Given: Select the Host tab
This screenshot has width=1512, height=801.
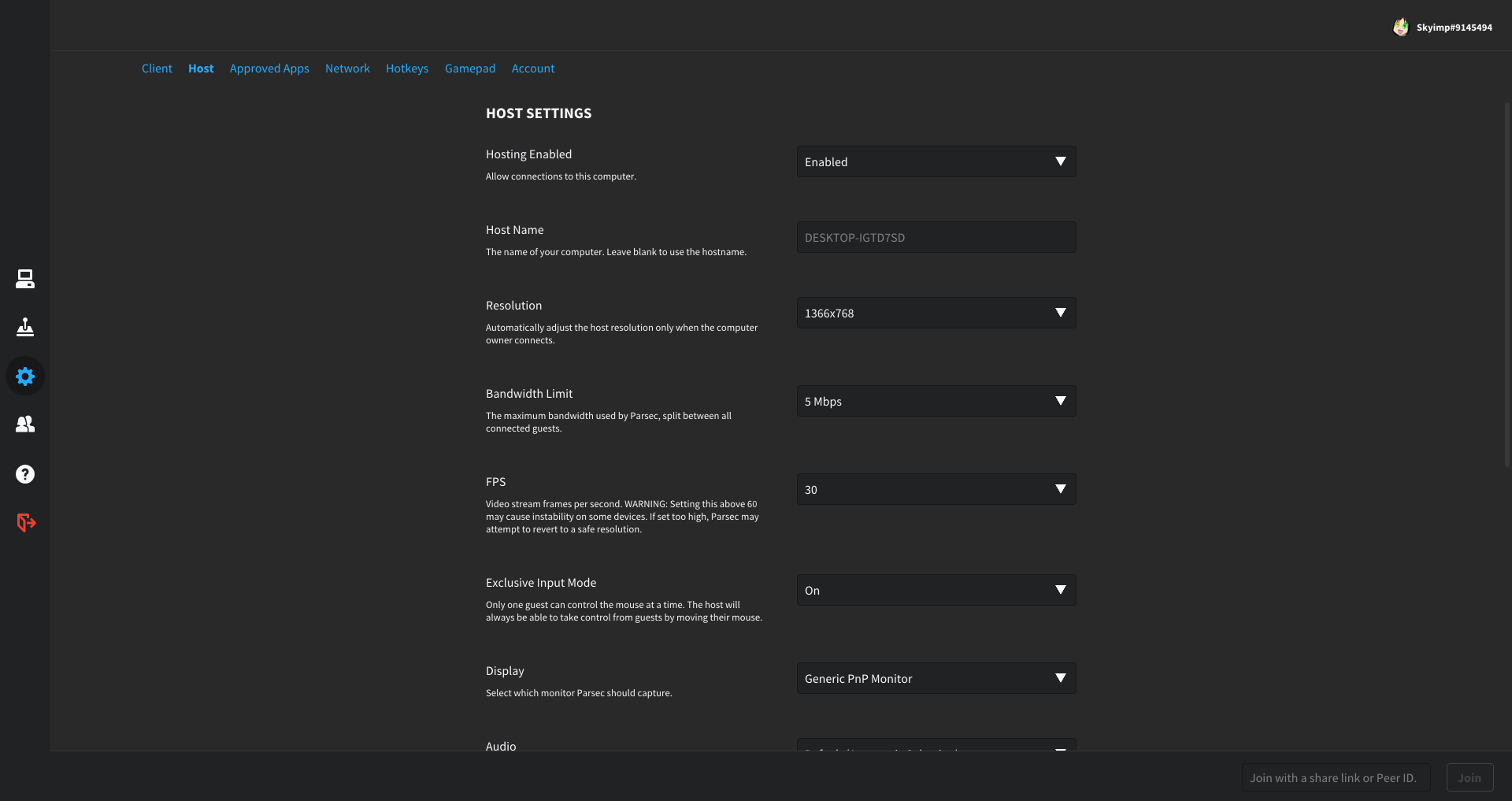Looking at the screenshot, I should click(201, 69).
